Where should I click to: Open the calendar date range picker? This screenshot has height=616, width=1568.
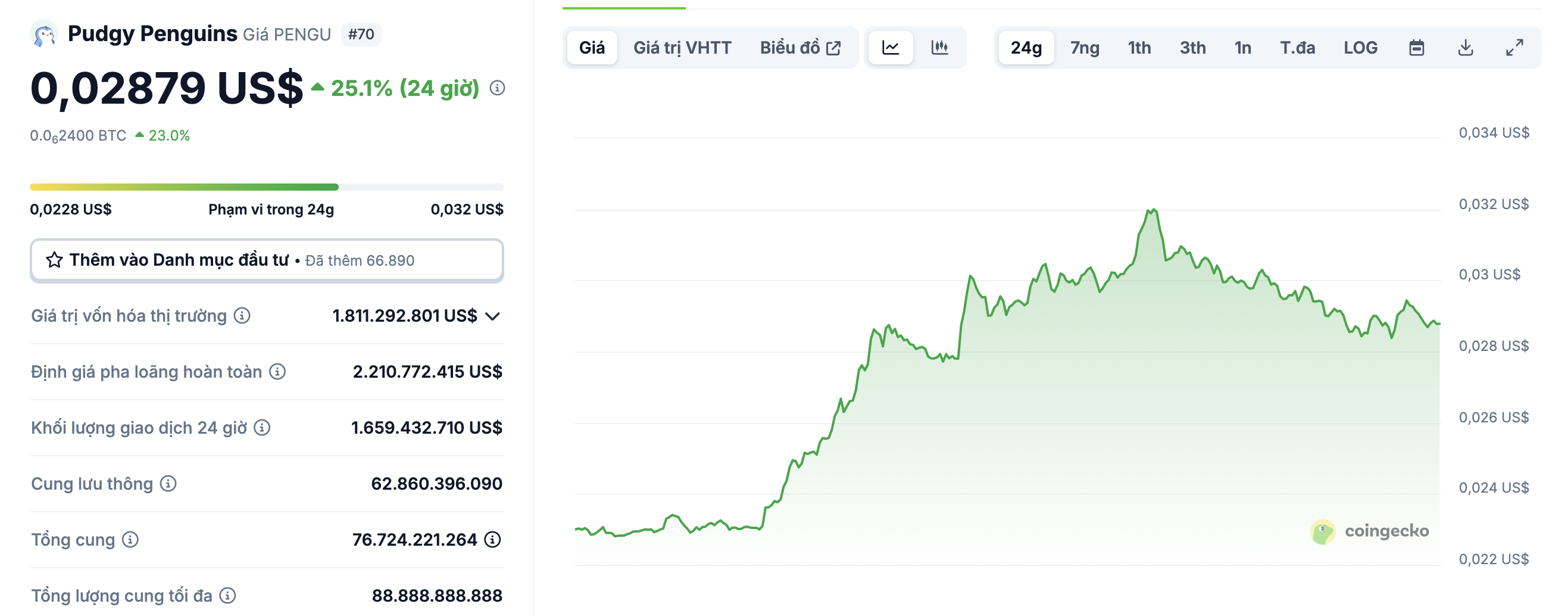pos(1416,48)
